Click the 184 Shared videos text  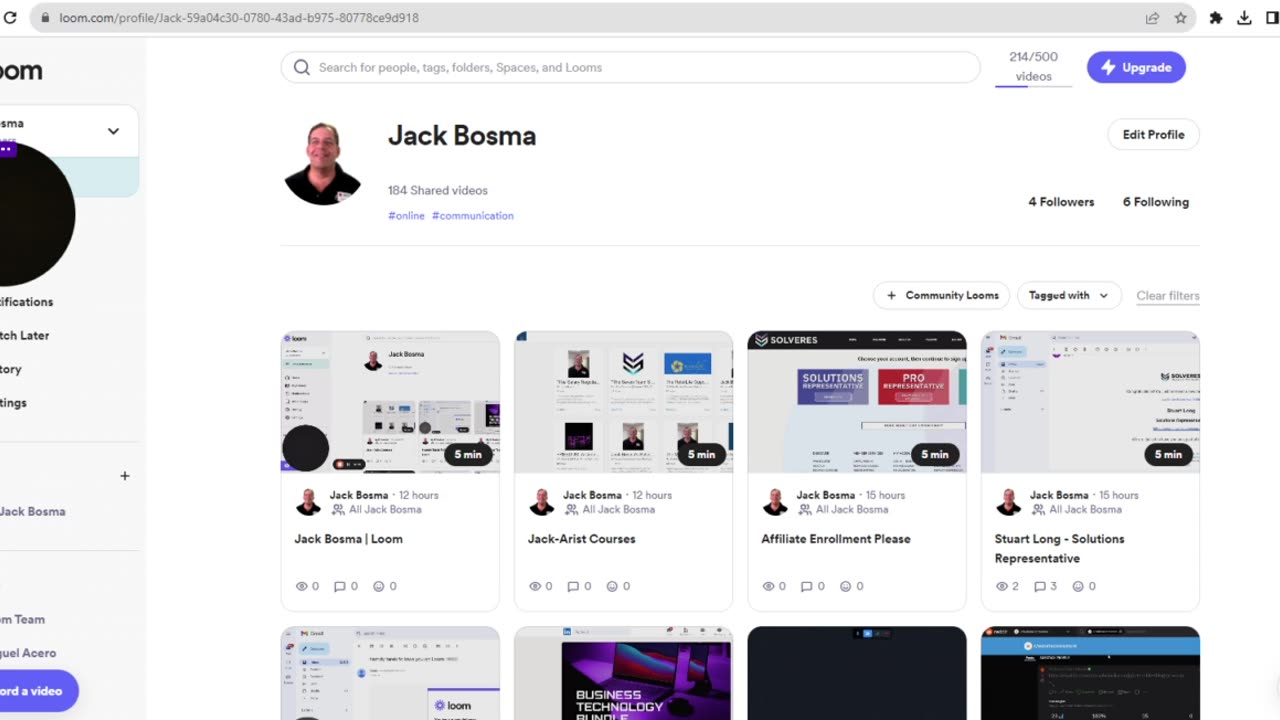coord(438,190)
